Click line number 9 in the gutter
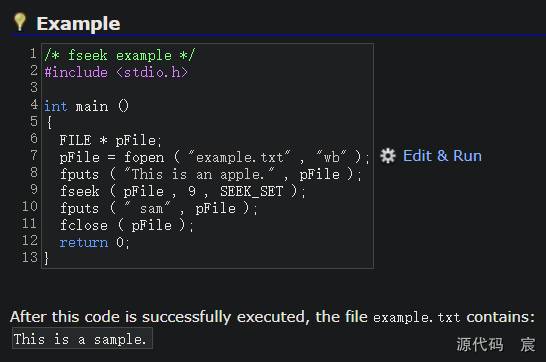Viewport: 546px width, 362px height. (34, 190)
